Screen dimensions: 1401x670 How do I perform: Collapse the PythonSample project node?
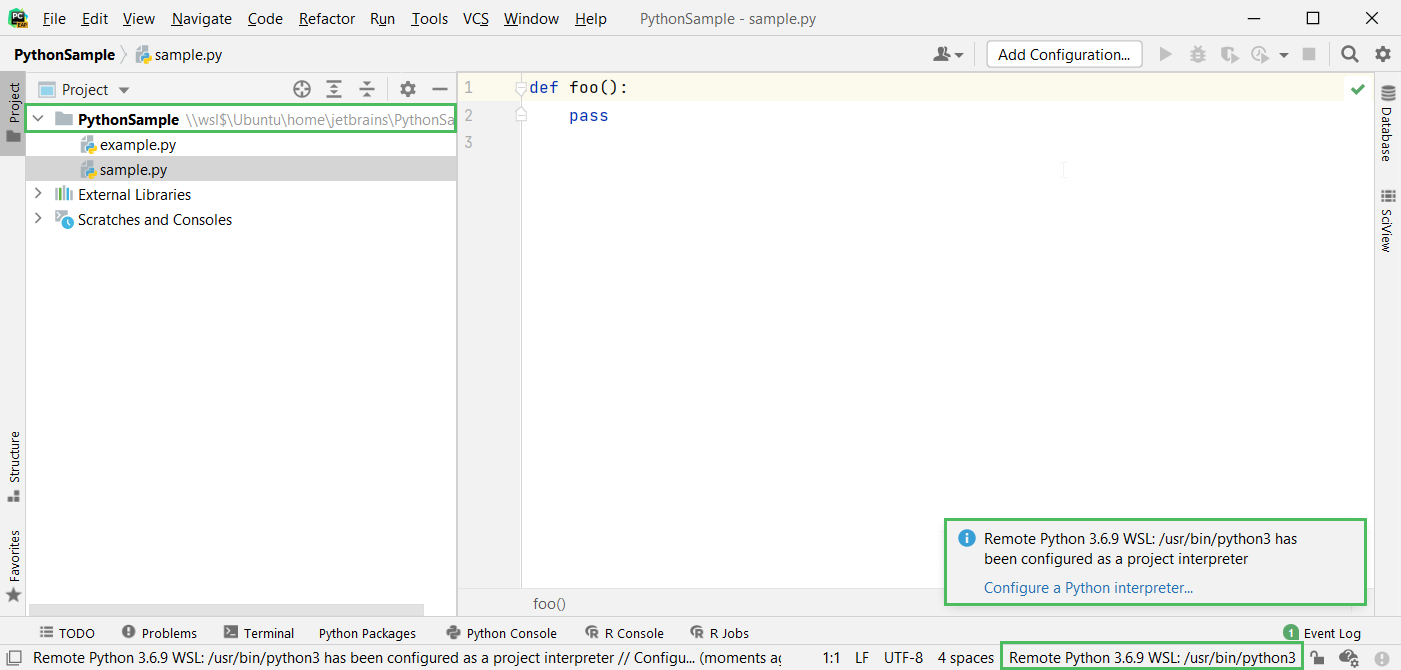pyautogui.click(x=37, y=118)
